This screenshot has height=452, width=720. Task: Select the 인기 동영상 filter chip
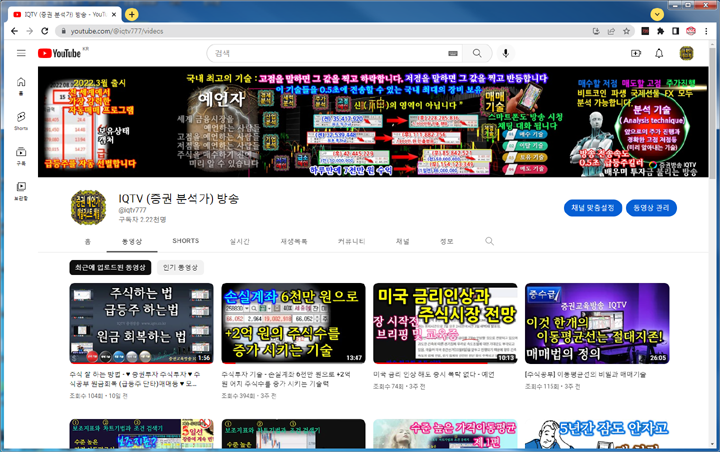pos(180,267)
